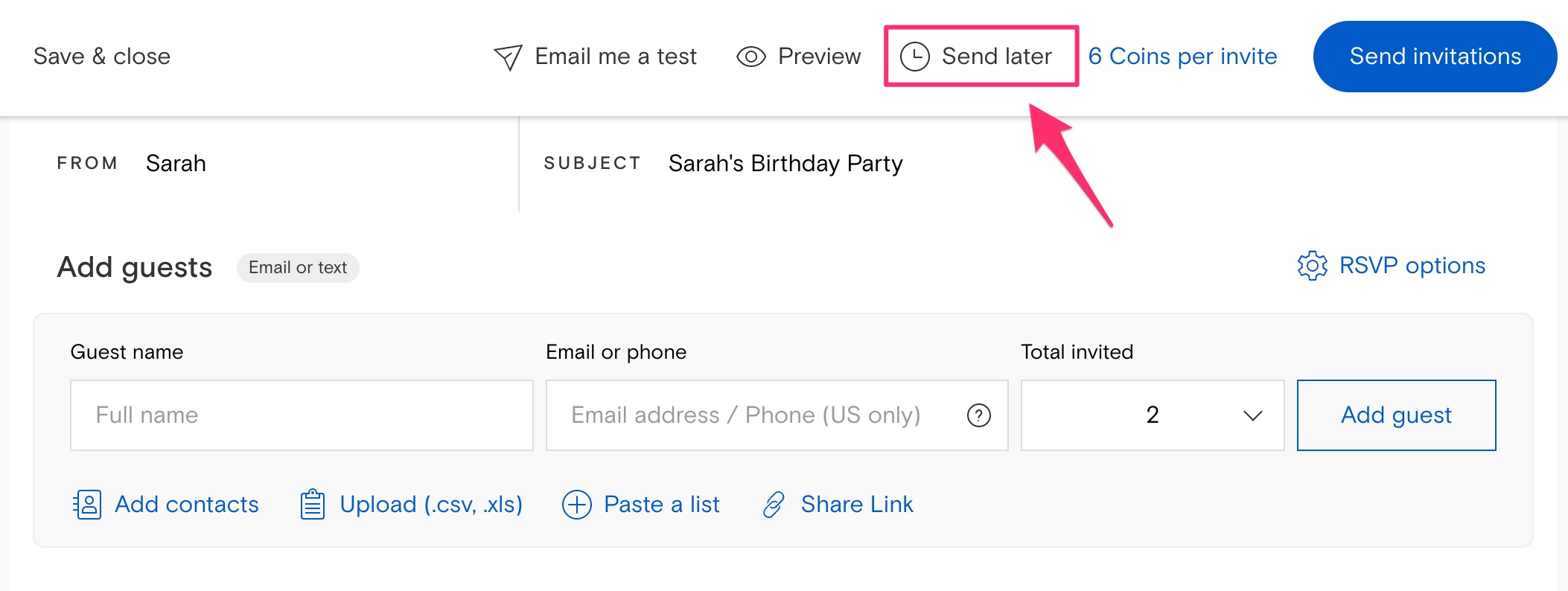This screenshot has width=1568, height=591.
Task: Click the "Add guest" button
Action: click(1397, 415)
